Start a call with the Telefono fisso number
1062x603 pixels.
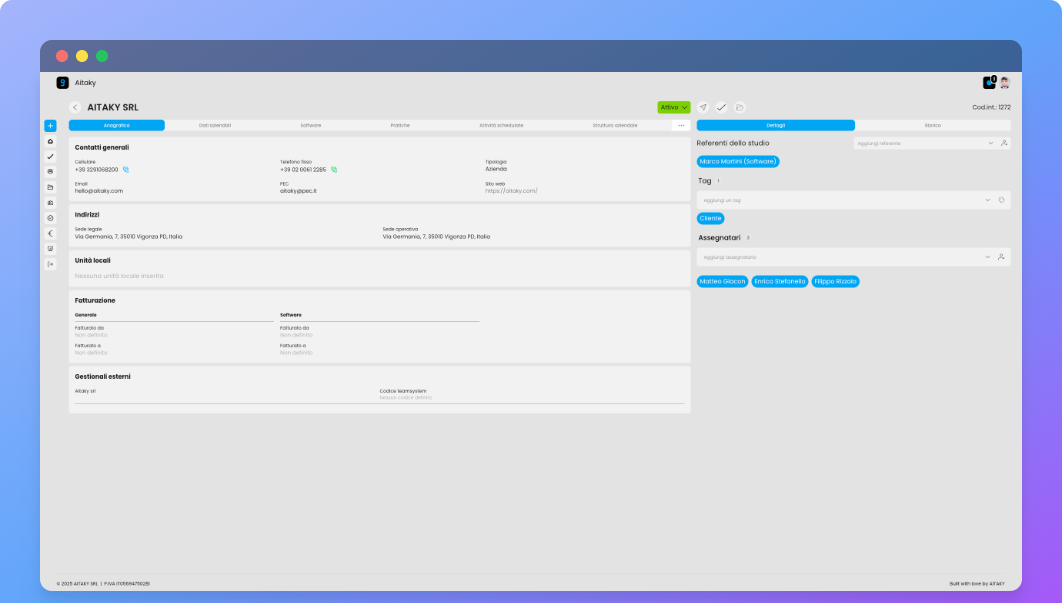[333, 170]
